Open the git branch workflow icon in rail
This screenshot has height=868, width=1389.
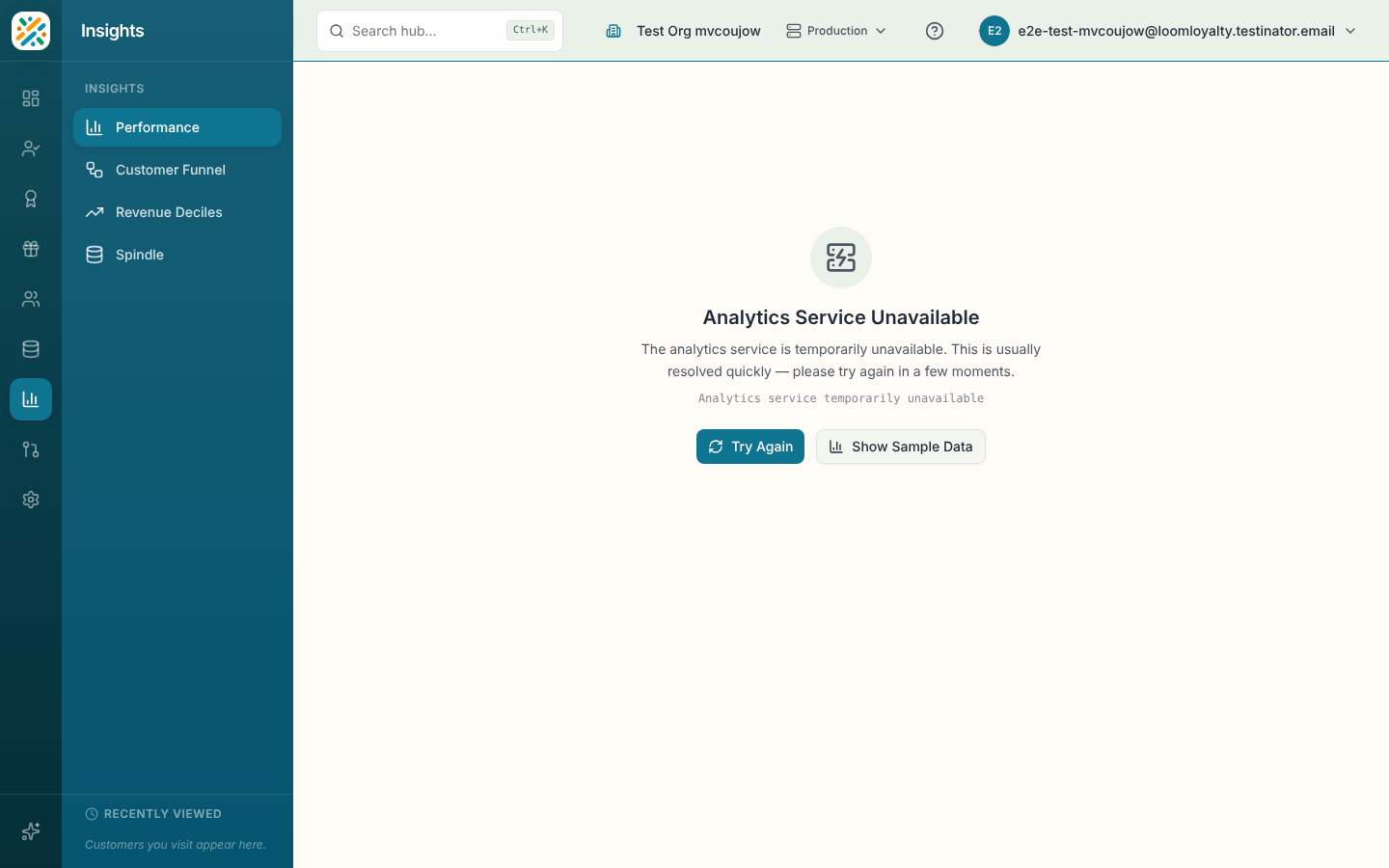pyautogui.click(x=31, y=449)
